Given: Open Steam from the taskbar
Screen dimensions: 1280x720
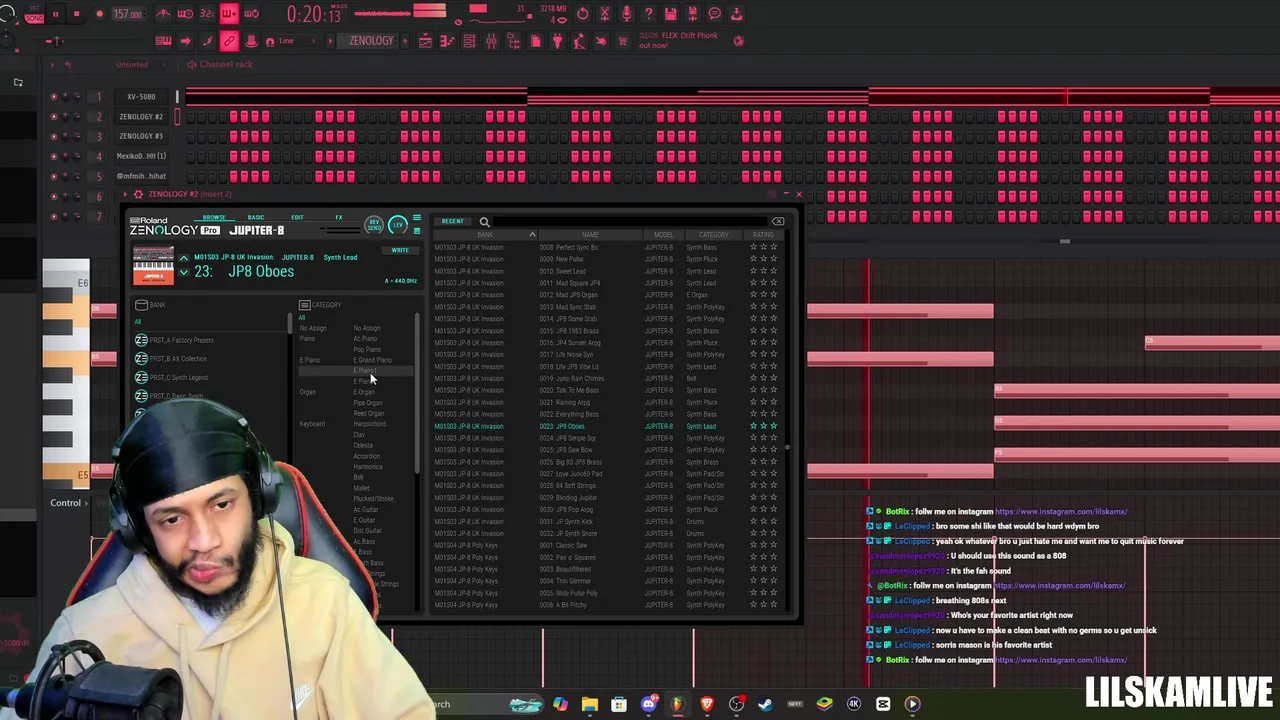Looking at the screenshot, I should pyautogui.click(x=765, y=704).
